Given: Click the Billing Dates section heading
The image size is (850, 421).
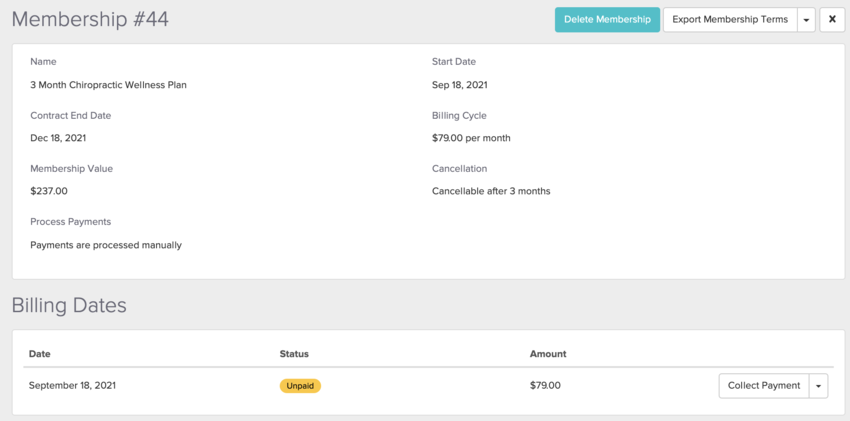Looking at the screenshot, I should (x=69, y=306).
